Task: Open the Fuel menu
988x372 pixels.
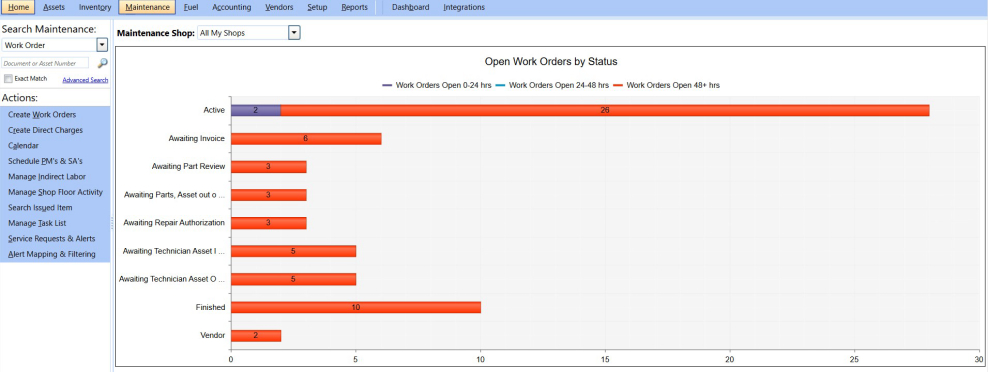Action: point(191,8)
